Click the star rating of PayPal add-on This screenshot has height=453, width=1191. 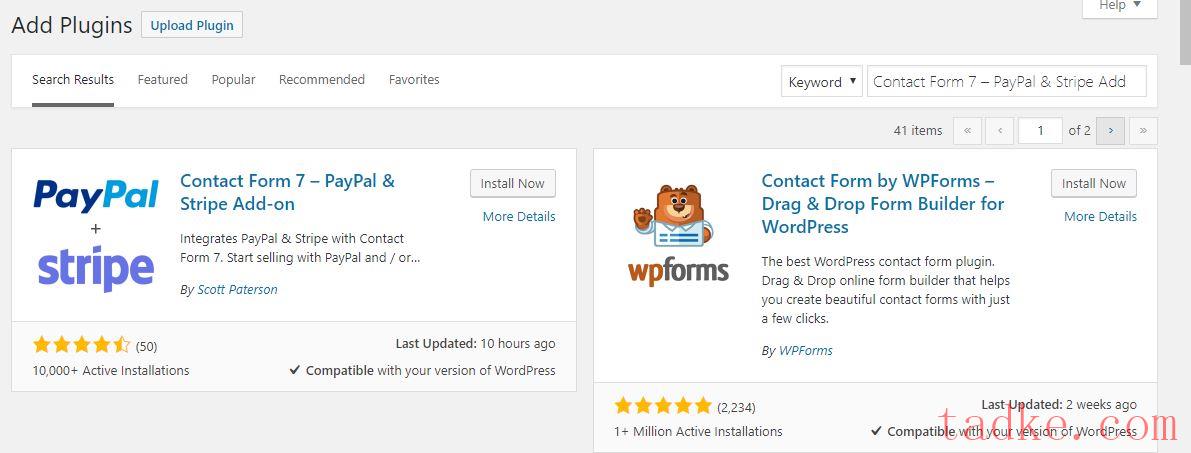coord(82,345)
